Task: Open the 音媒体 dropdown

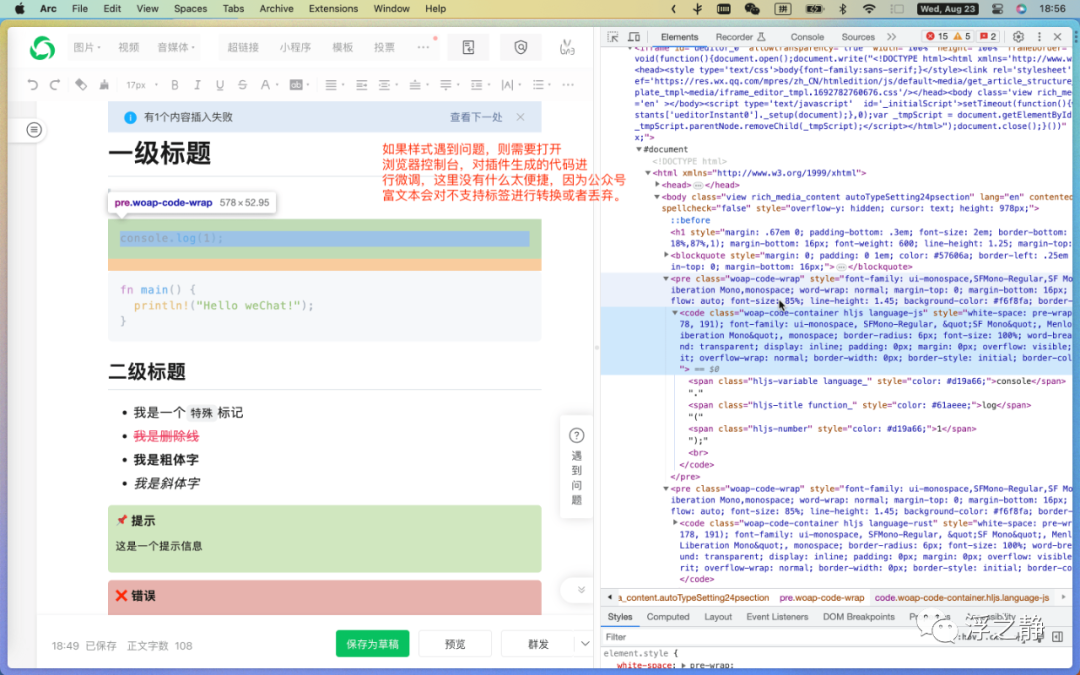Action: (x=176, y=48)
